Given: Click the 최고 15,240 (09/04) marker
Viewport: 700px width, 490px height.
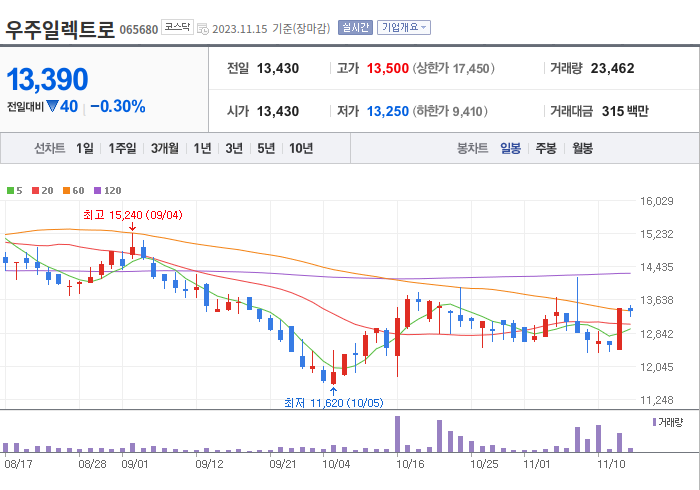Looking at the screenshot, I should [133, 215].
